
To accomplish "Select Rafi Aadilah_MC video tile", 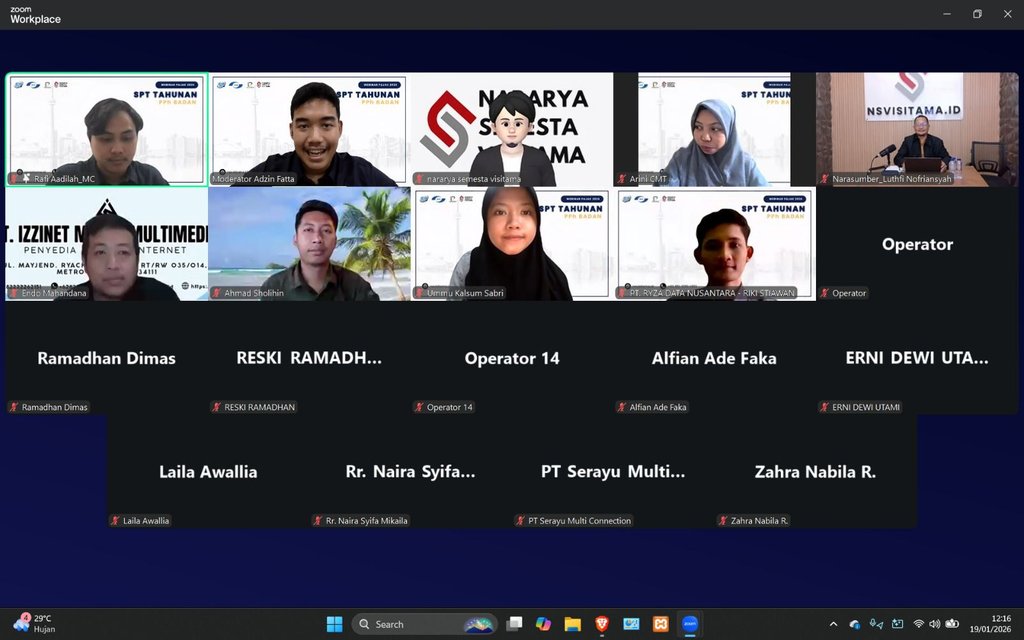I will coord(107,129).
